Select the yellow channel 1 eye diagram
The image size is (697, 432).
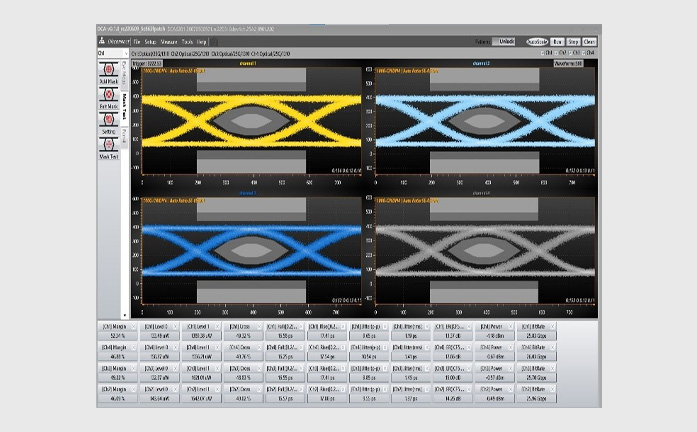coord(252,121)
